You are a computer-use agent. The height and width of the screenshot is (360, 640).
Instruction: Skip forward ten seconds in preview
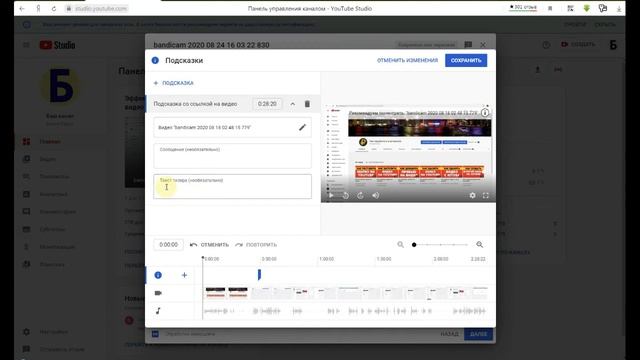(360, 196)
